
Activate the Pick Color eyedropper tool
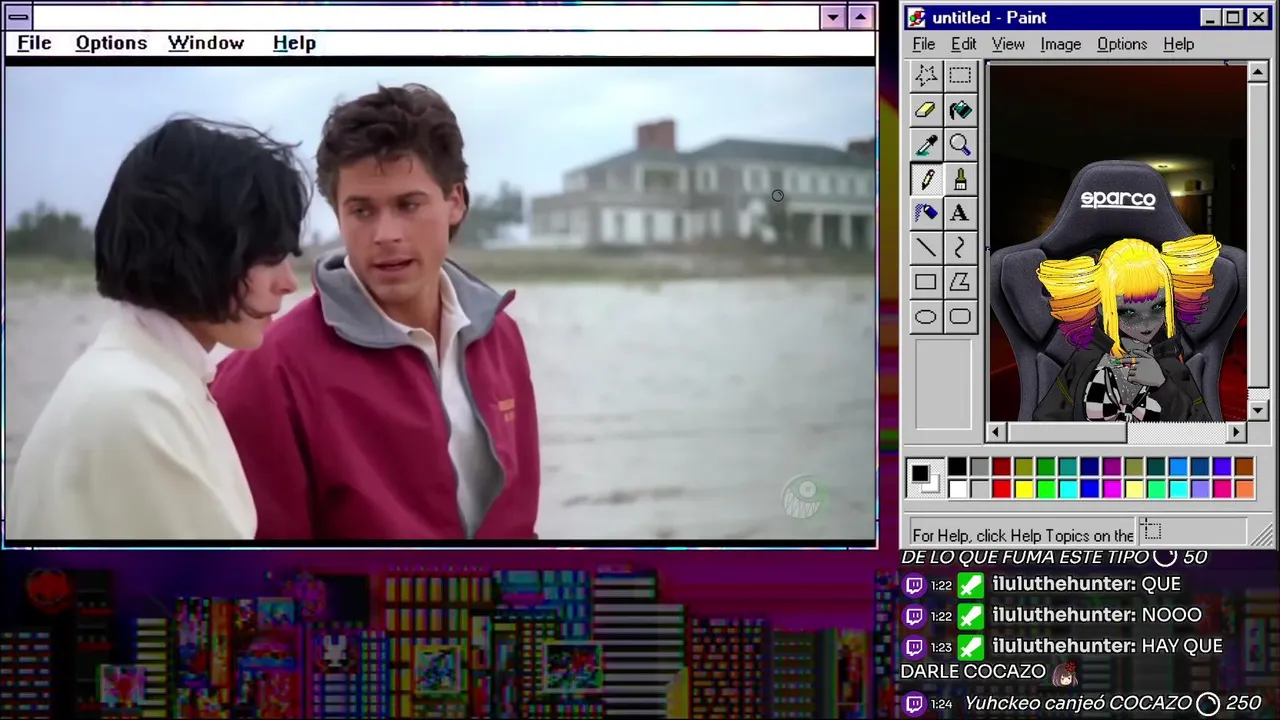point(926,145)
